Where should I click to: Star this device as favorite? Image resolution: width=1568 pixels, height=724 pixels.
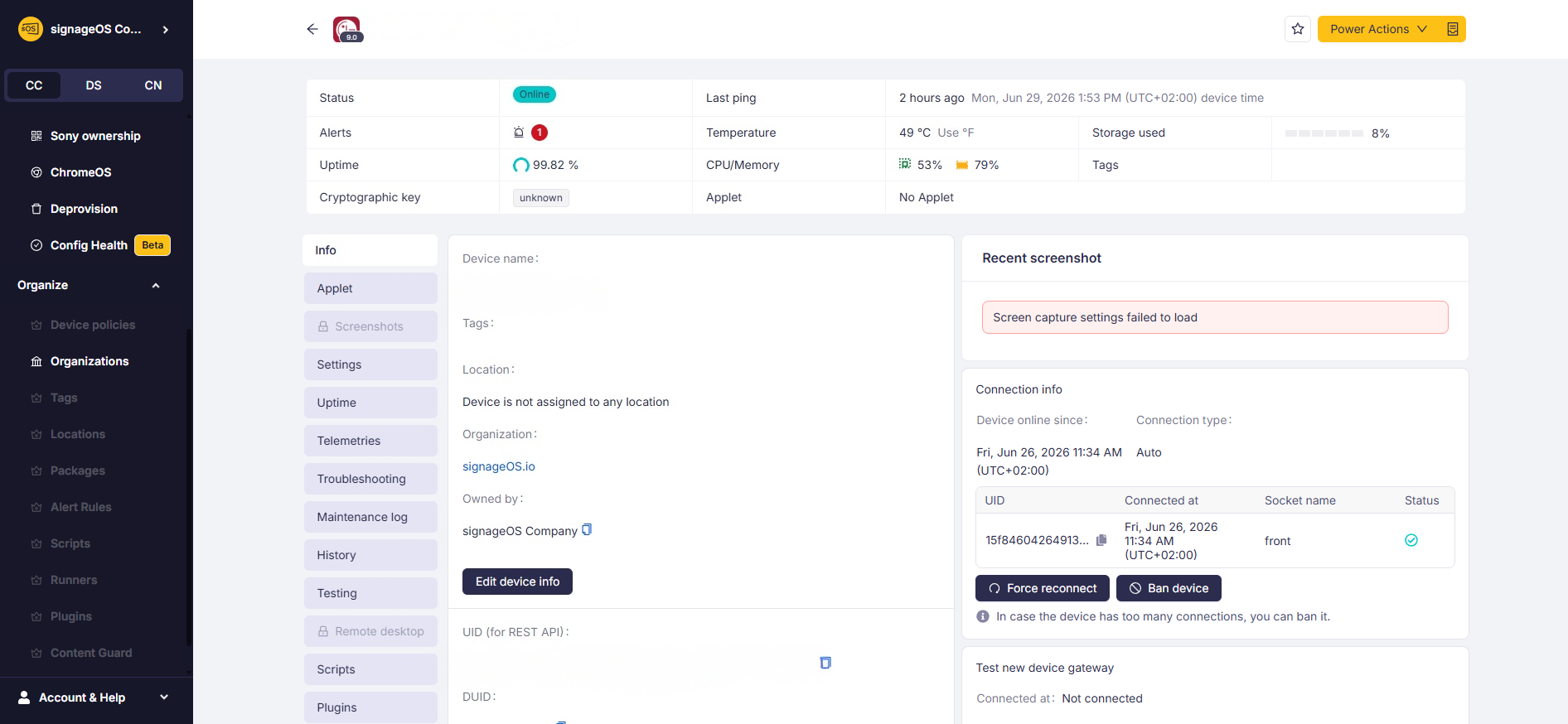pyautogui.click(x=1298, y=29)
